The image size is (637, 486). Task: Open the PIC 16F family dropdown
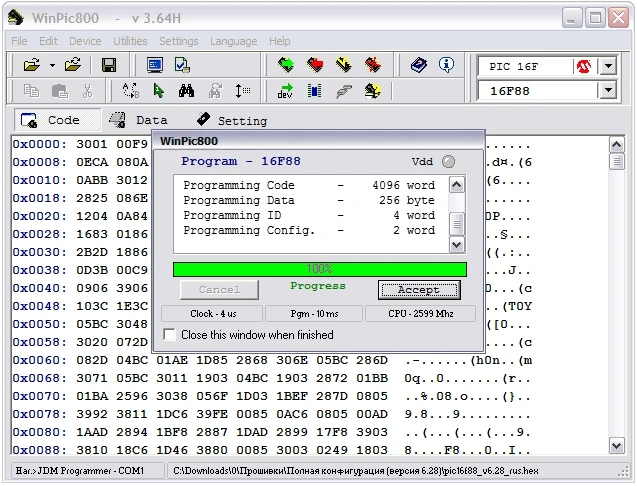pyautogui.click(x=609, y=66)
